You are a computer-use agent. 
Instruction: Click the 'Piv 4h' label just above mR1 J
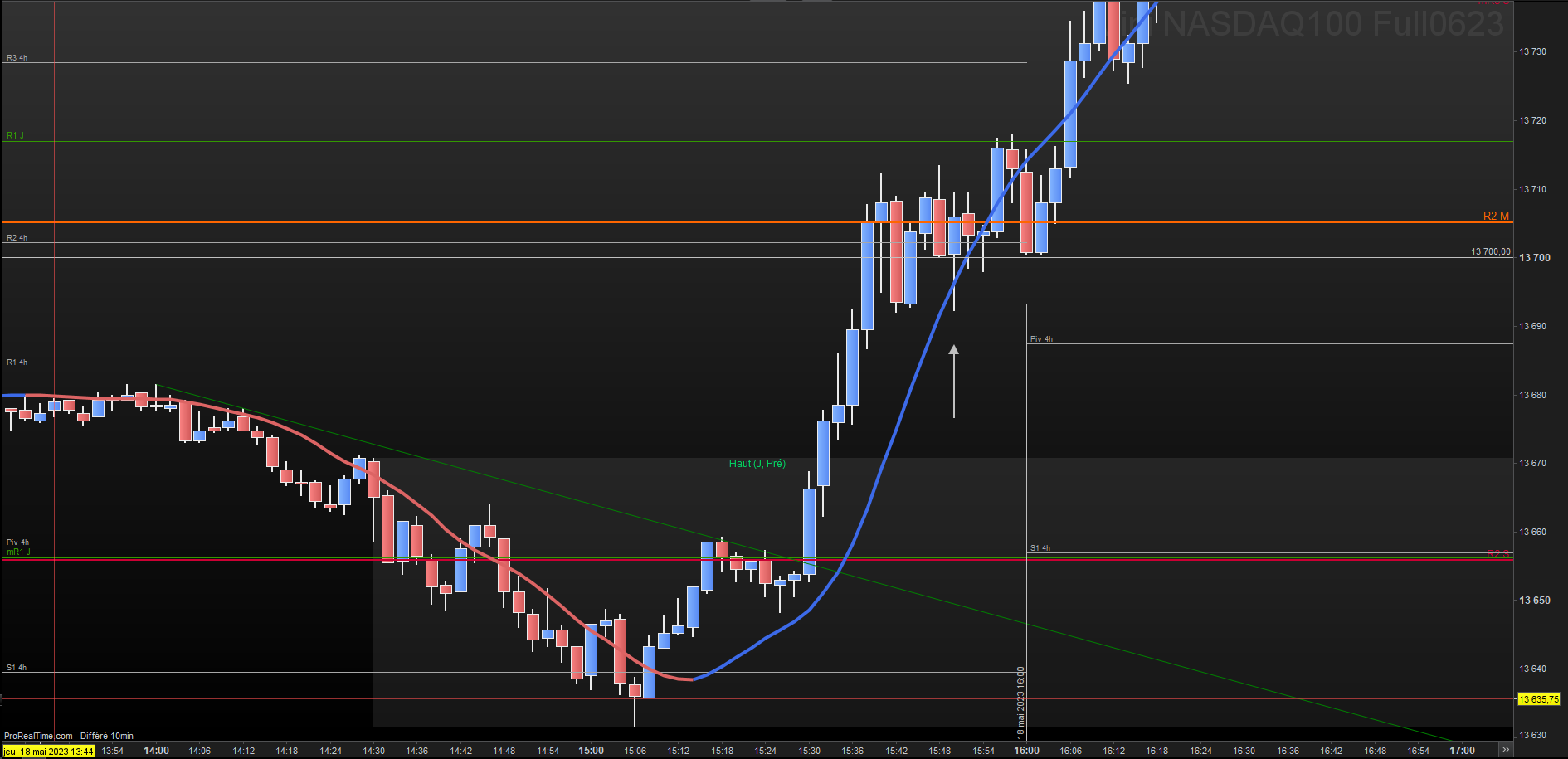pyautogui.click(x=18, y=542)
